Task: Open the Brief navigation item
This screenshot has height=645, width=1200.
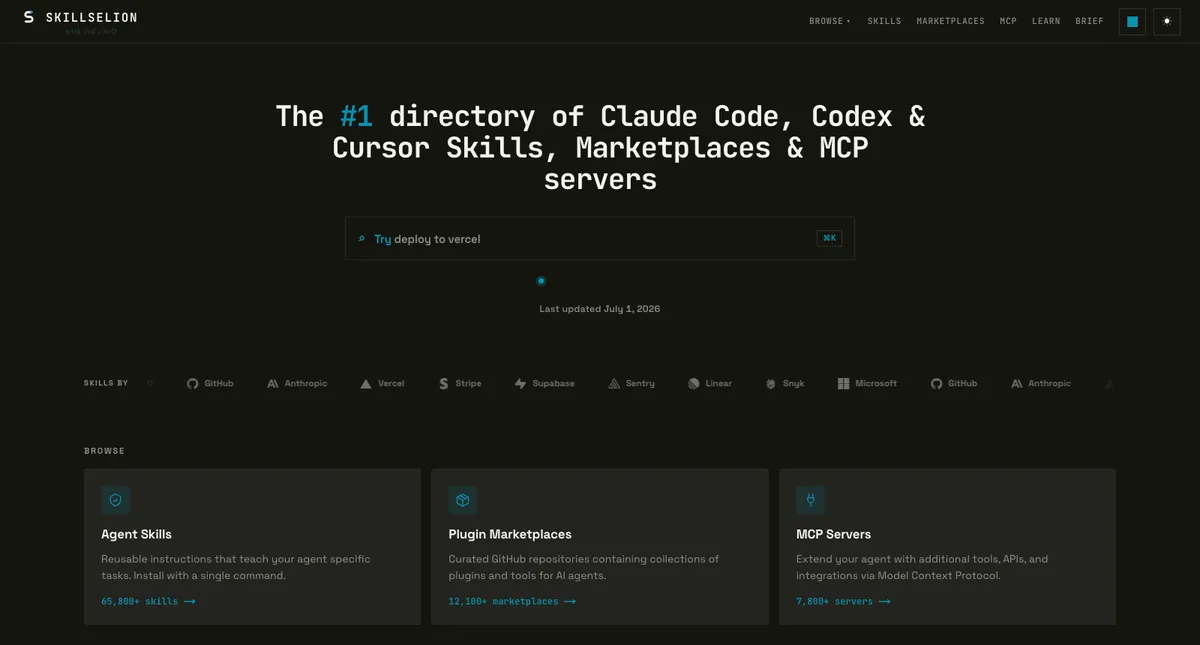Action: pos(1089,21)
